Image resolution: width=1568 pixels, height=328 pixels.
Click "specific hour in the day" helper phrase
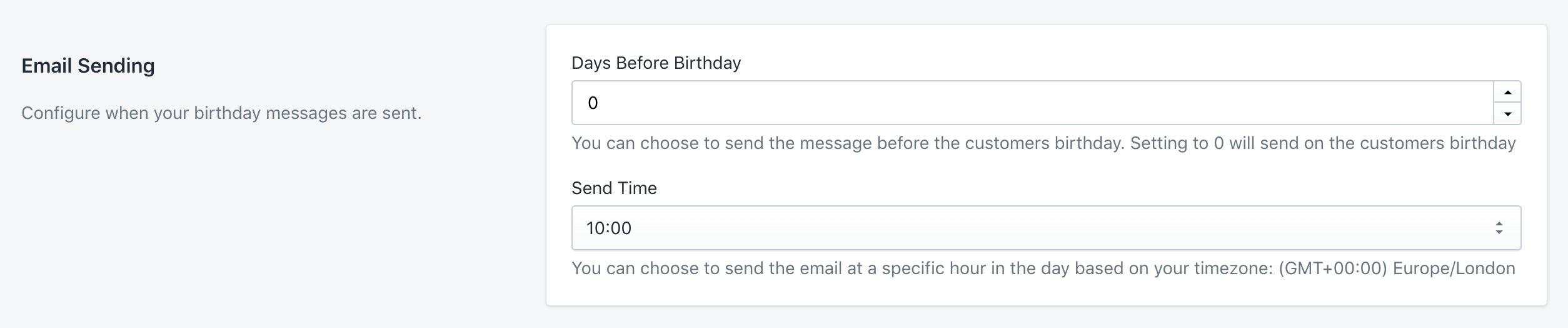(x=975, y=269)
